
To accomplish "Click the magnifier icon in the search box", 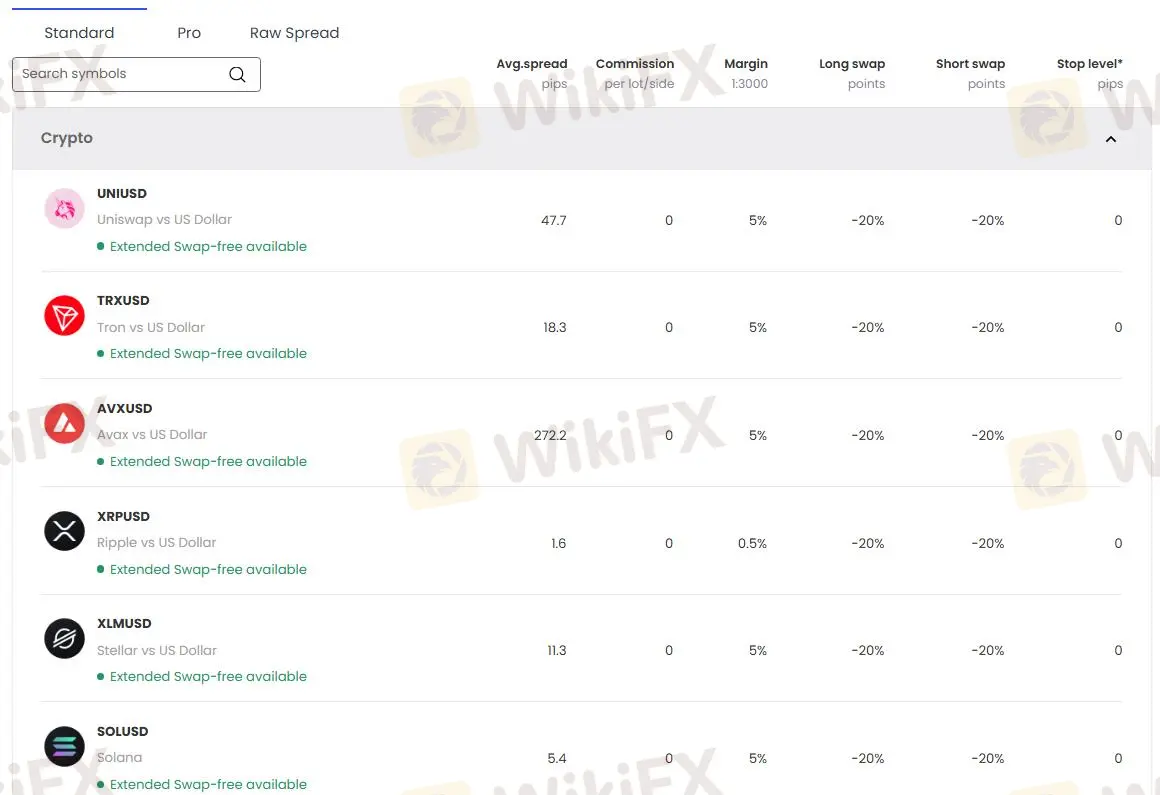I will (237, 74).
